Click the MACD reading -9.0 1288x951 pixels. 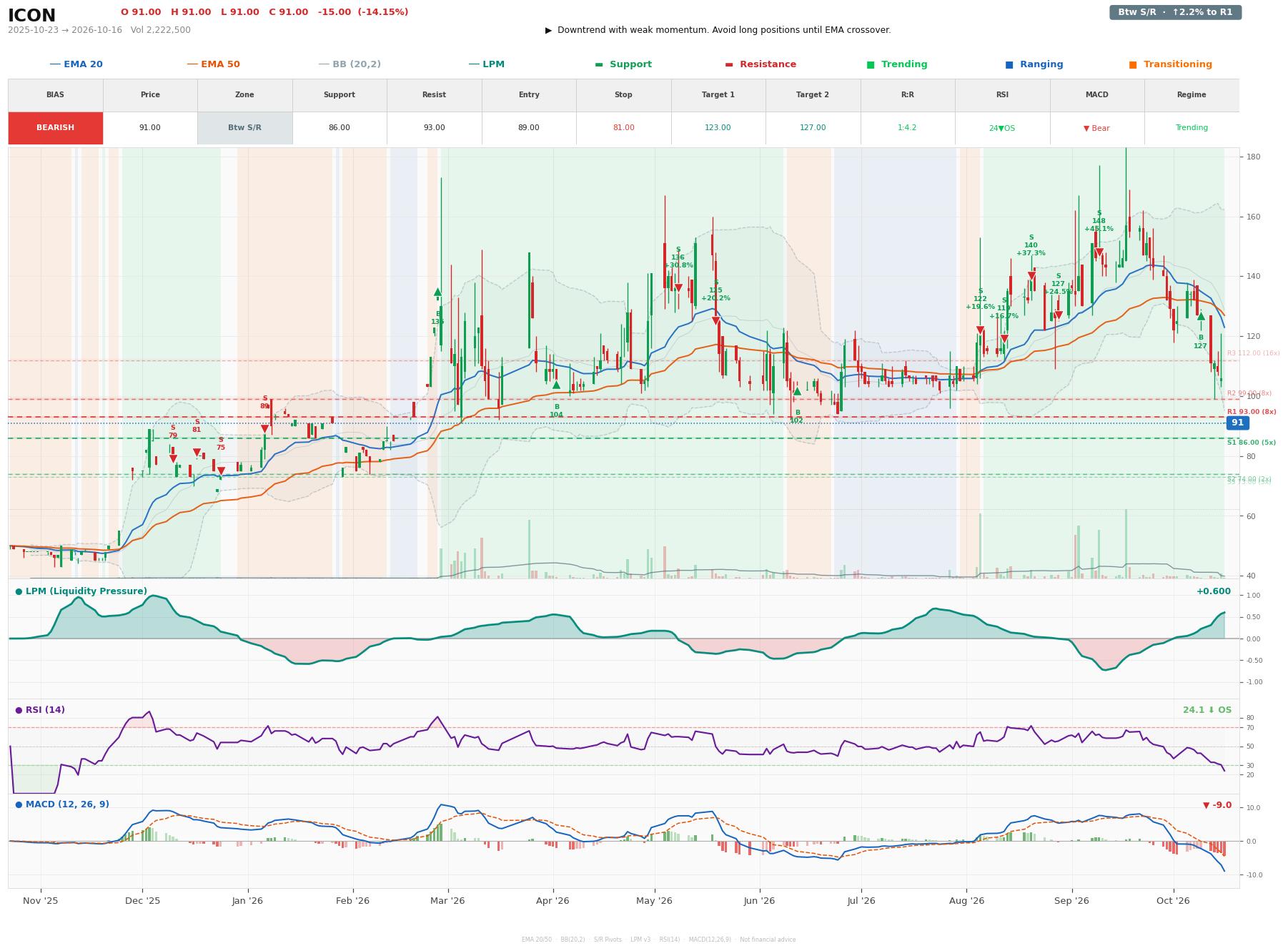click(x=1217, y=805)
